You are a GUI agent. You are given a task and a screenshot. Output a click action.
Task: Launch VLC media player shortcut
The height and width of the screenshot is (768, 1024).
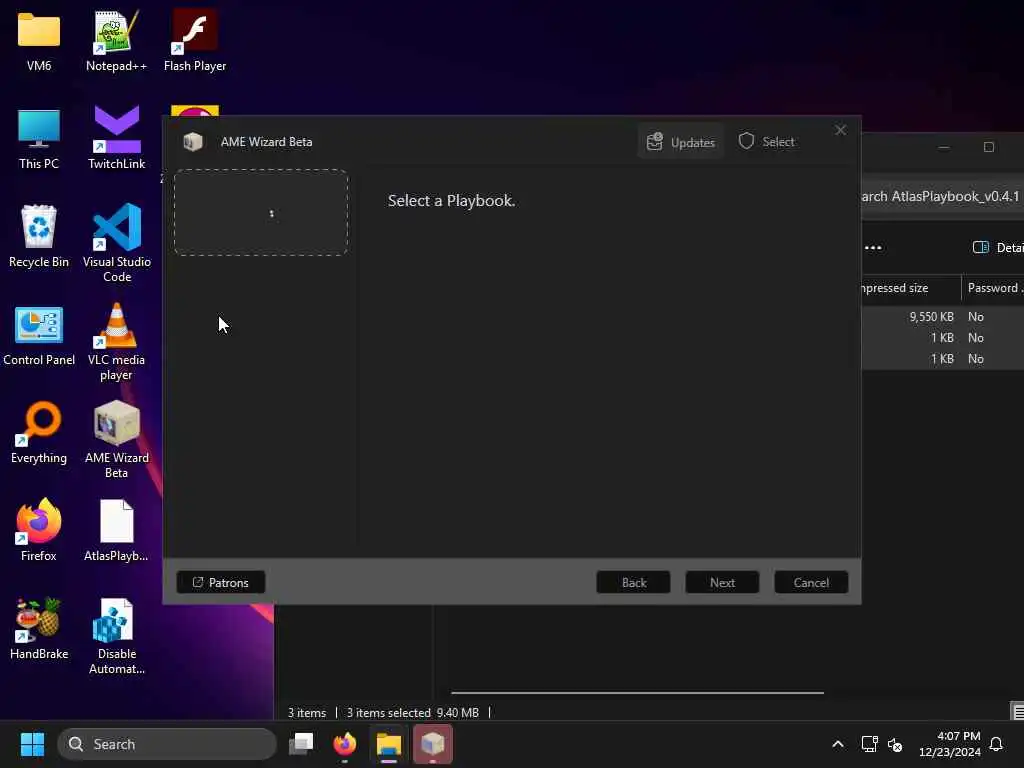116,342
